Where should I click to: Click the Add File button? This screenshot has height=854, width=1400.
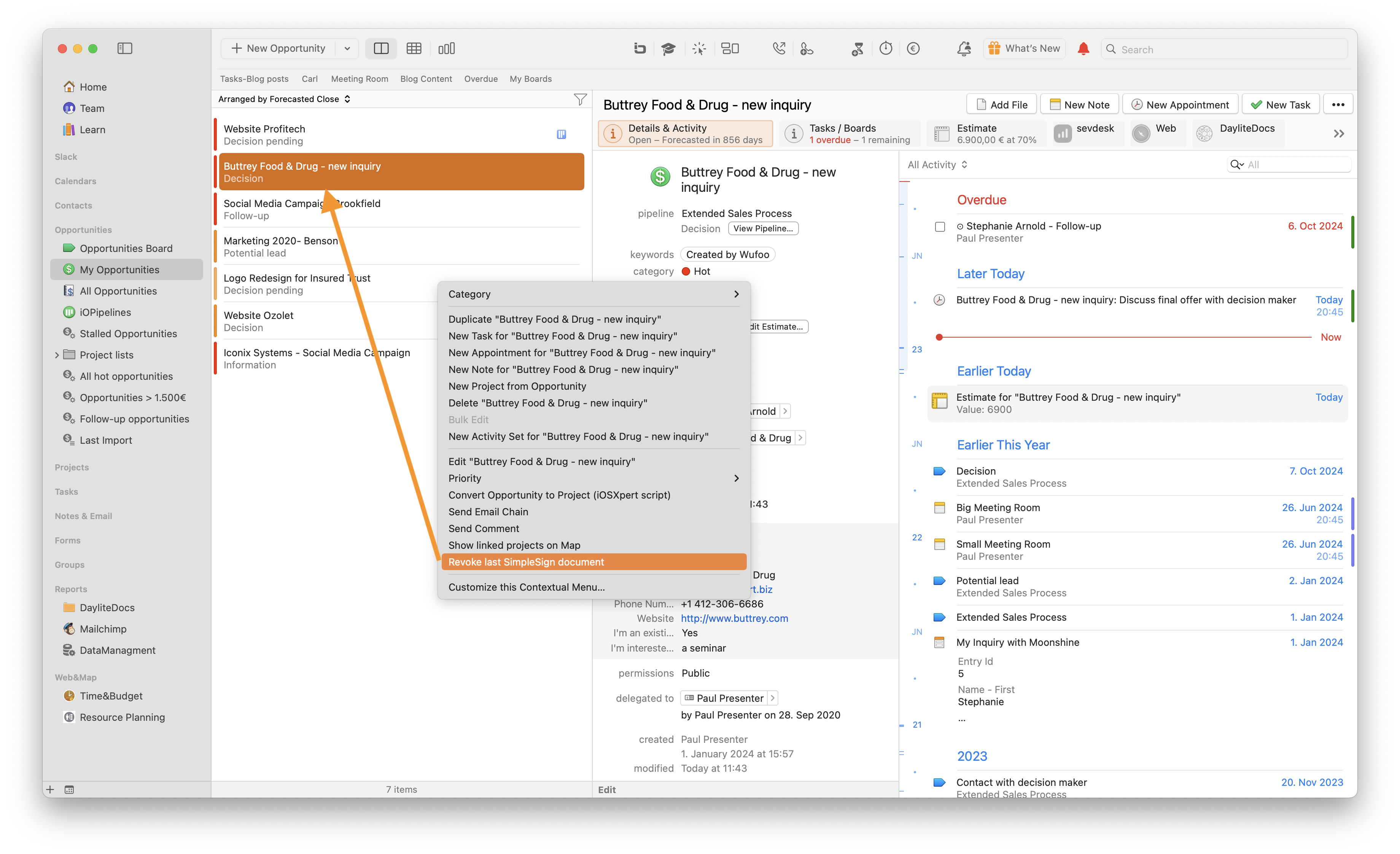point(1001,105)
